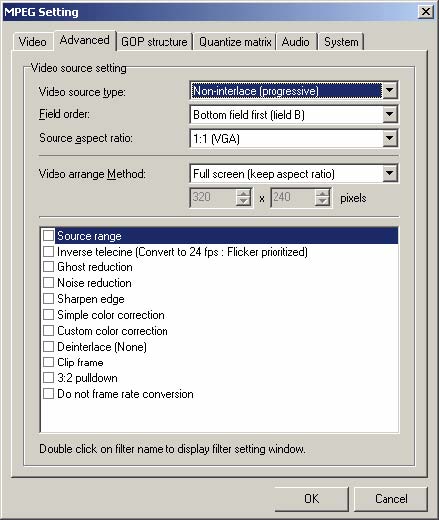Check the Noise reduction filter
The height and width of the screenshot is (520, 439).
point(48,283)
